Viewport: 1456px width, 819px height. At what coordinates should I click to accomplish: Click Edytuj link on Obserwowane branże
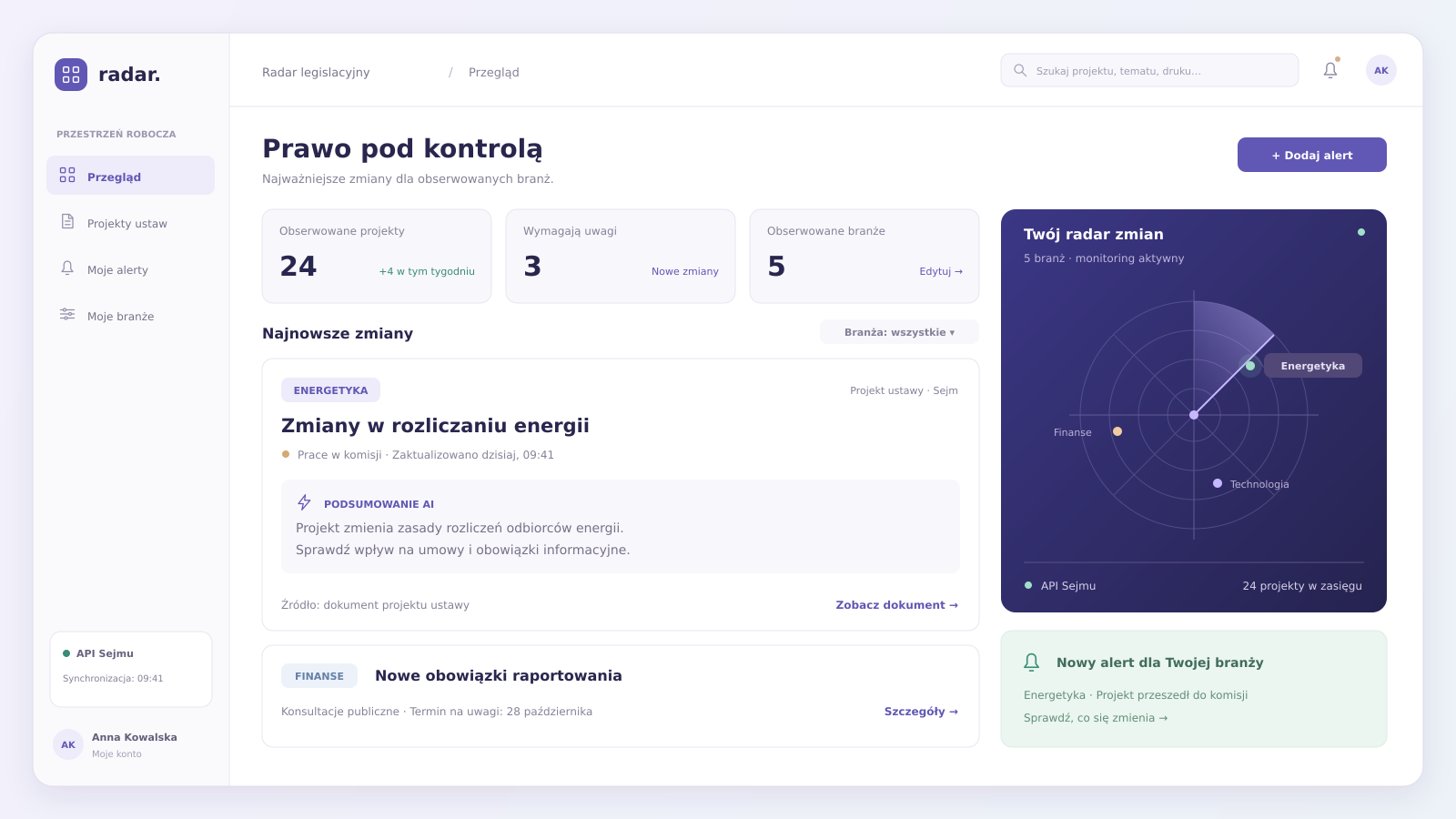(941, 271)
